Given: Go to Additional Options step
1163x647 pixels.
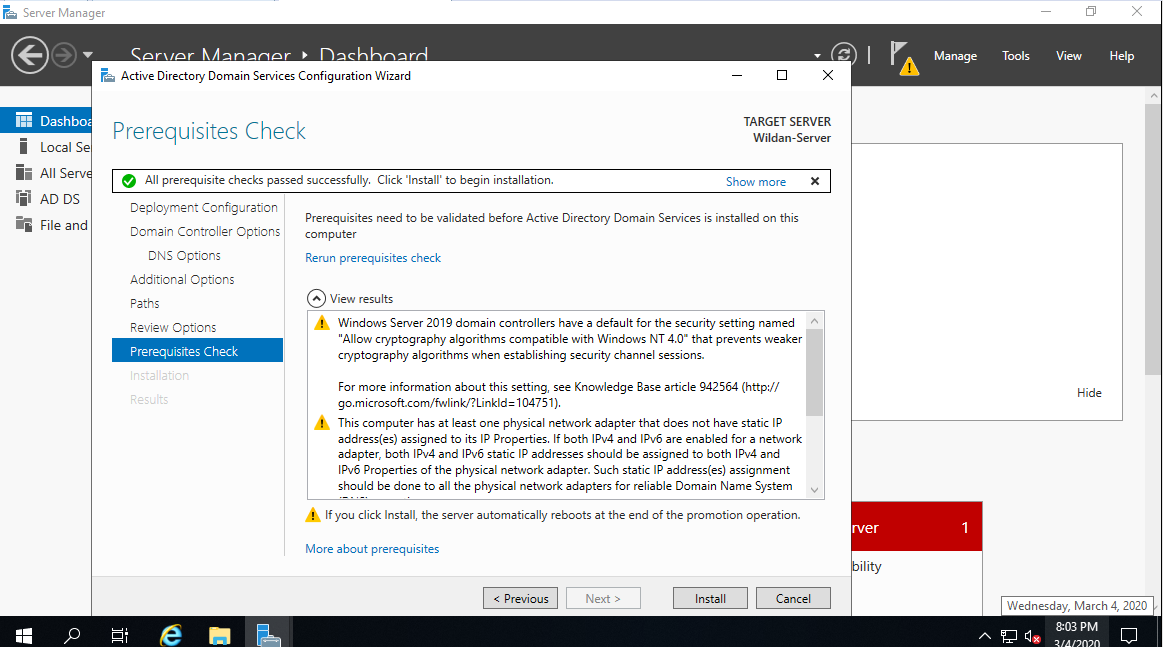Looking at the screenshot, I should click(x=182, y=280).
